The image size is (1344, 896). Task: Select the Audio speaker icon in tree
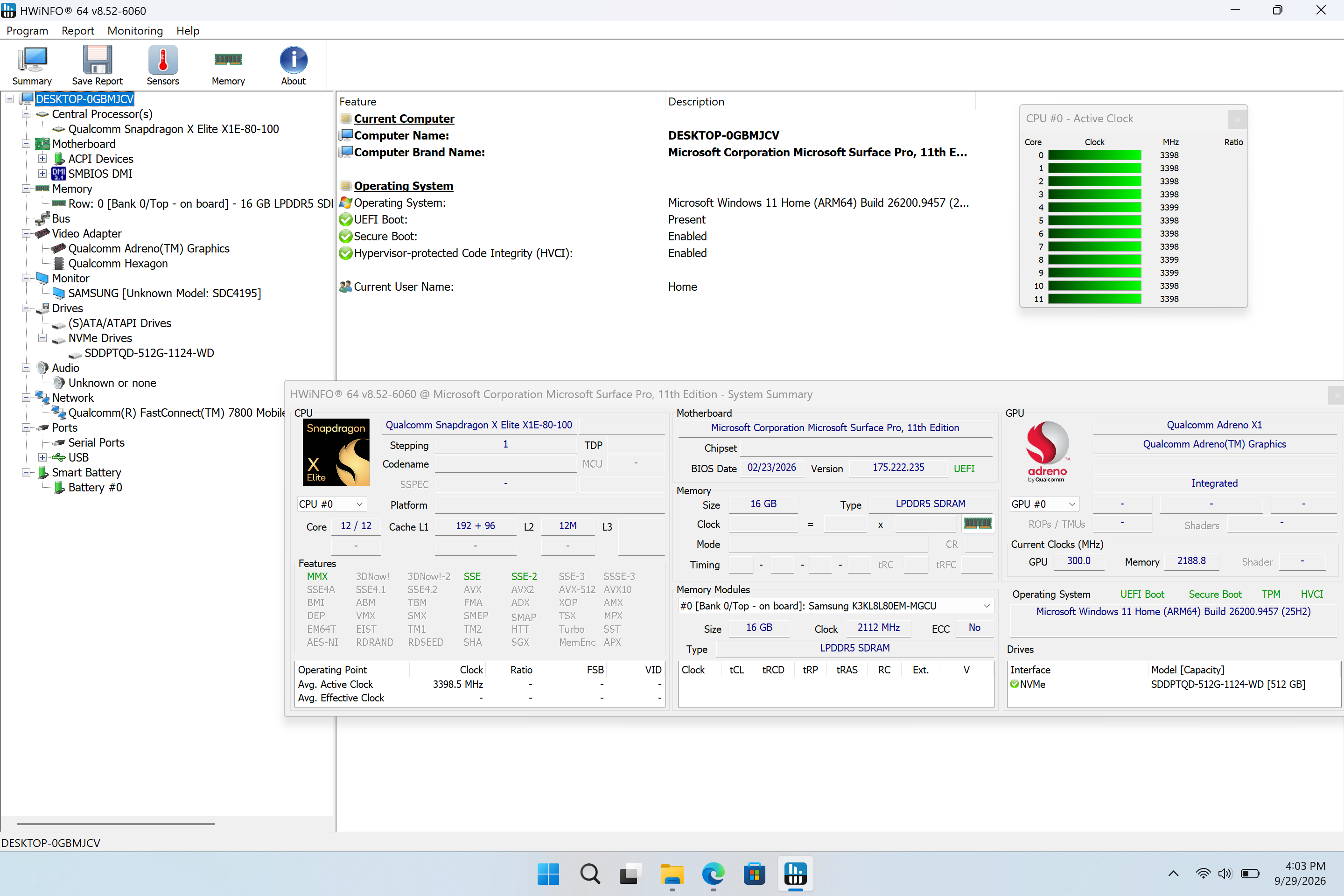pyautogui.click(x=43, y=368)
